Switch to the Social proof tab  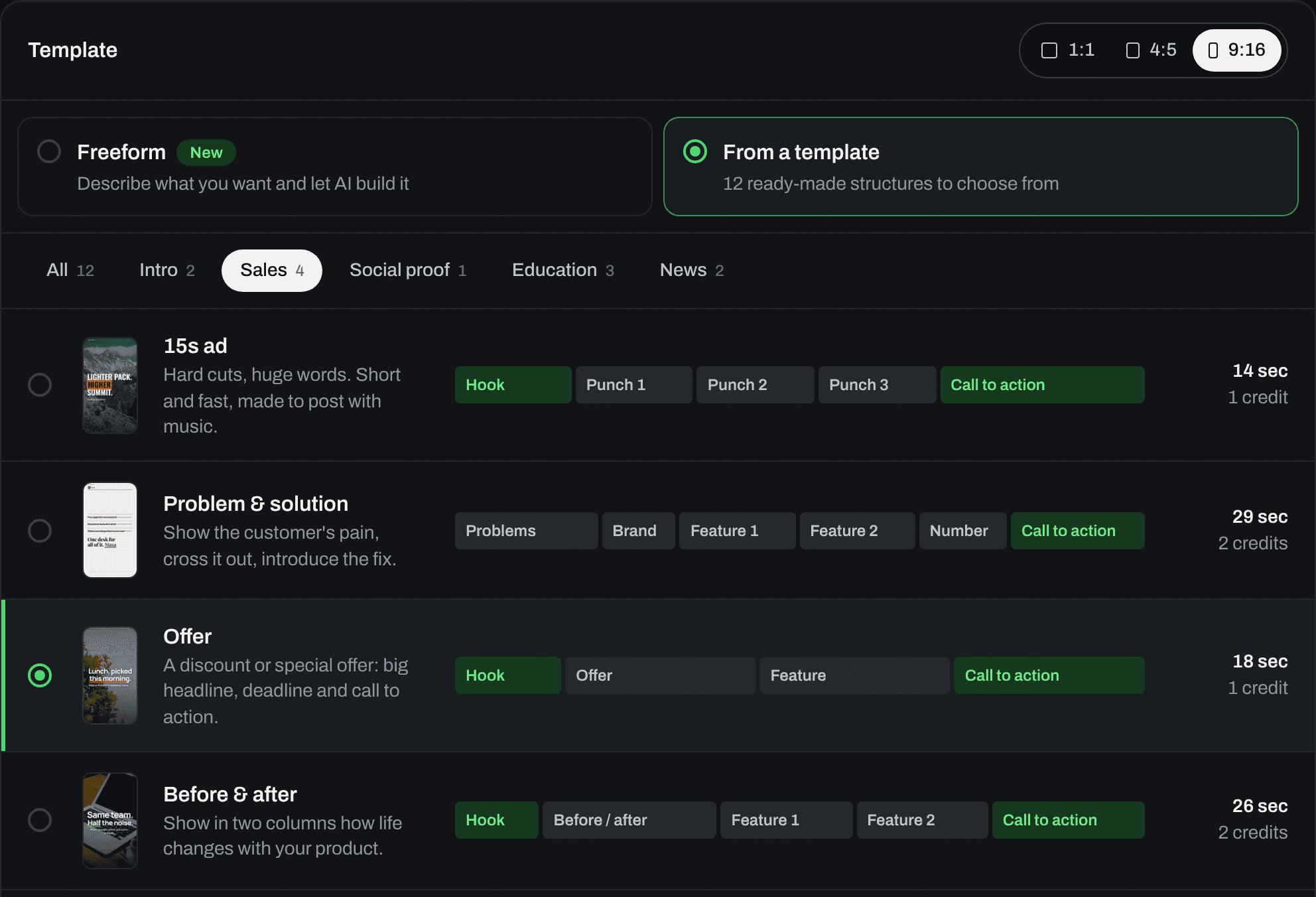click(408, 270)
